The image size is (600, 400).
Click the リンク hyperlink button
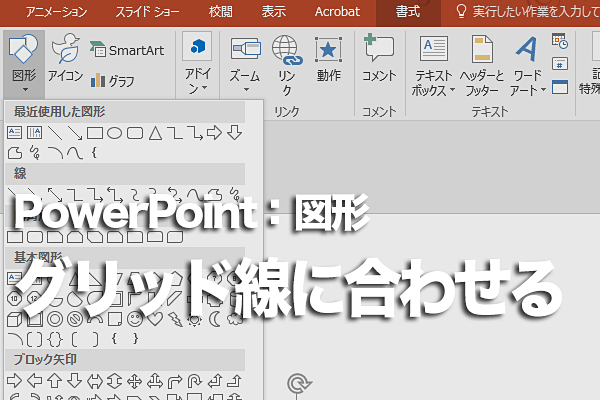(287, 65)
